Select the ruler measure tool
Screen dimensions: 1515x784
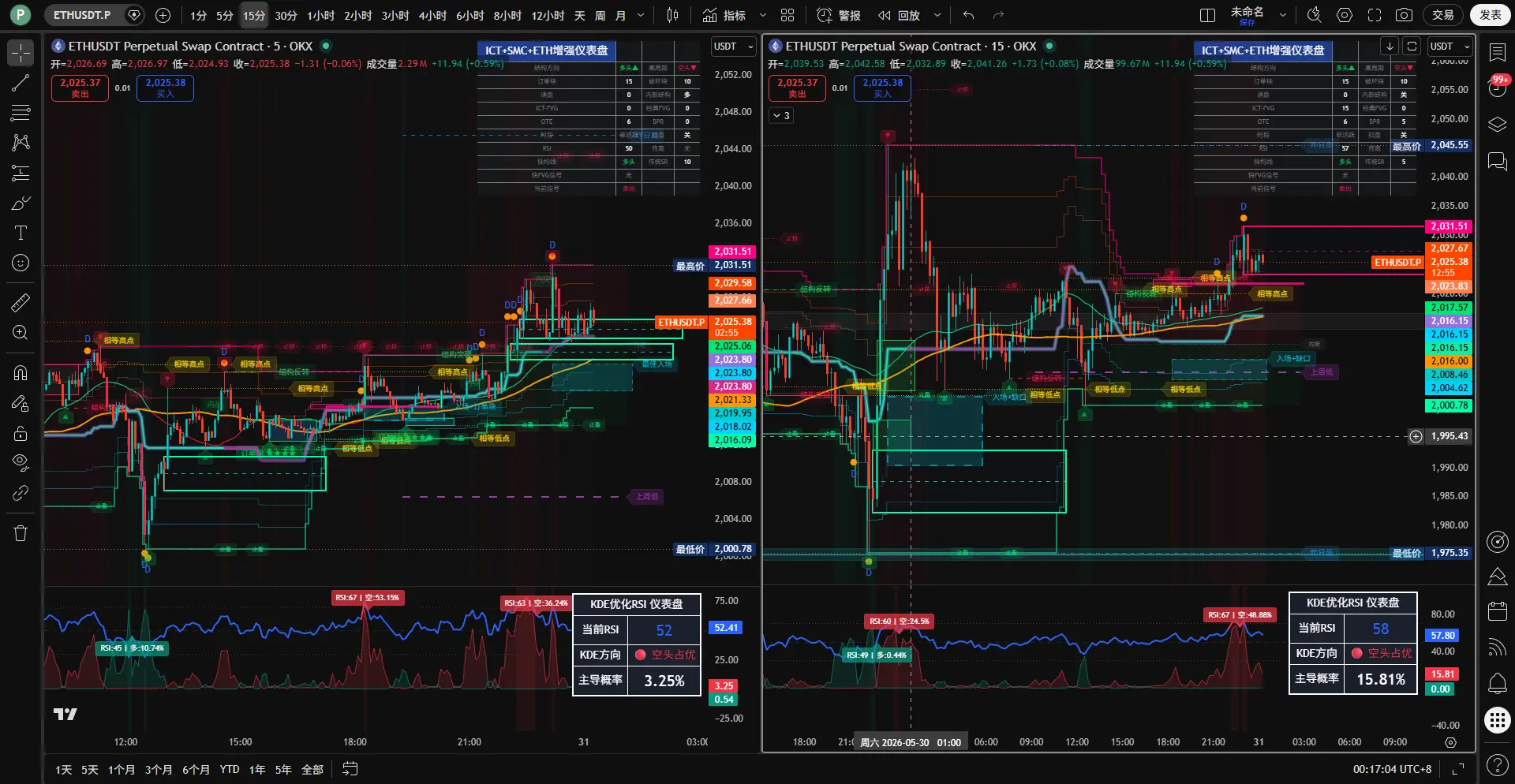tap(21, 302)
